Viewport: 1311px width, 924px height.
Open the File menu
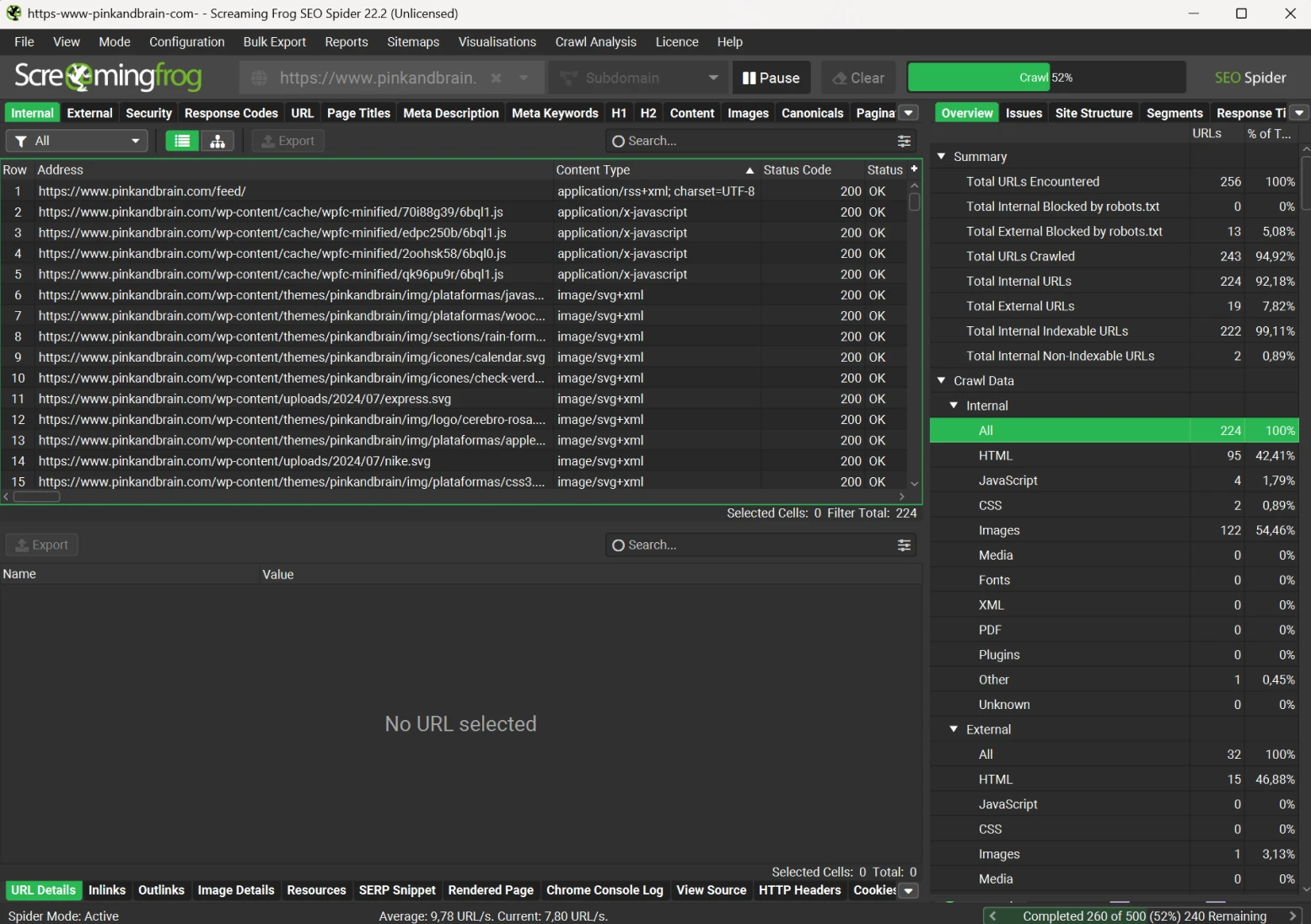pos(24,42)
